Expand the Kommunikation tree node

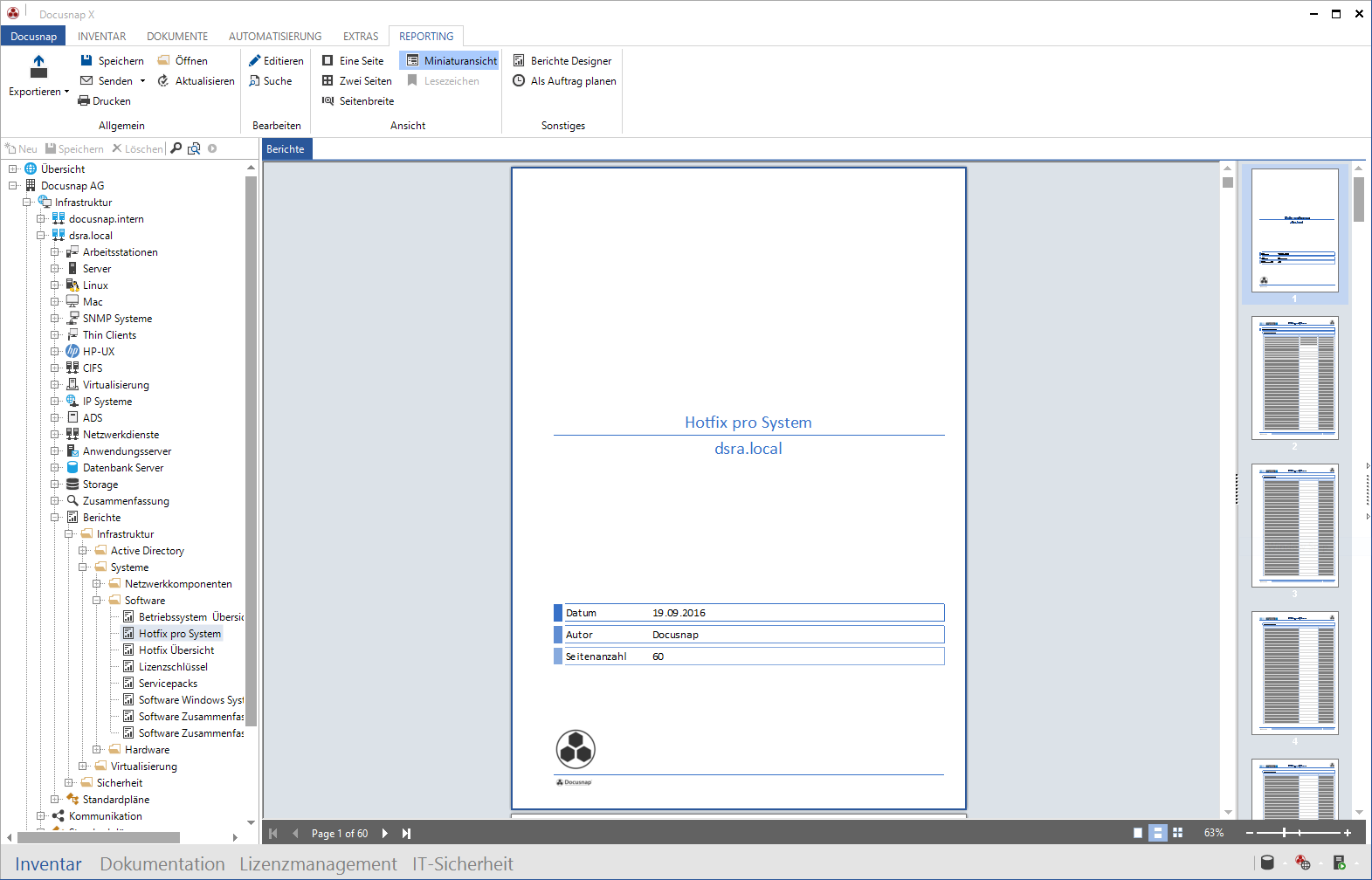click(41, 815)
